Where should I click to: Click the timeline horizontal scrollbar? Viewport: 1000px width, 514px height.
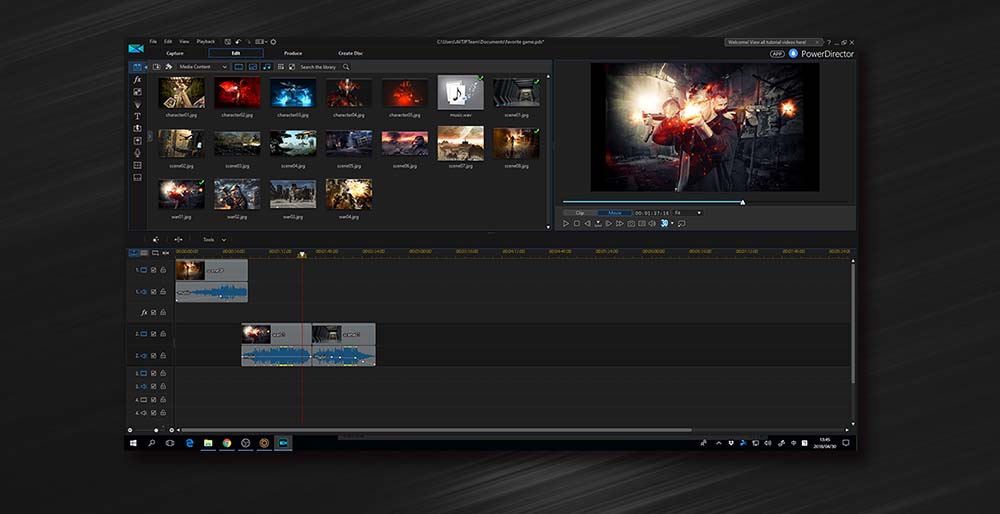click(x=436, y=430)
